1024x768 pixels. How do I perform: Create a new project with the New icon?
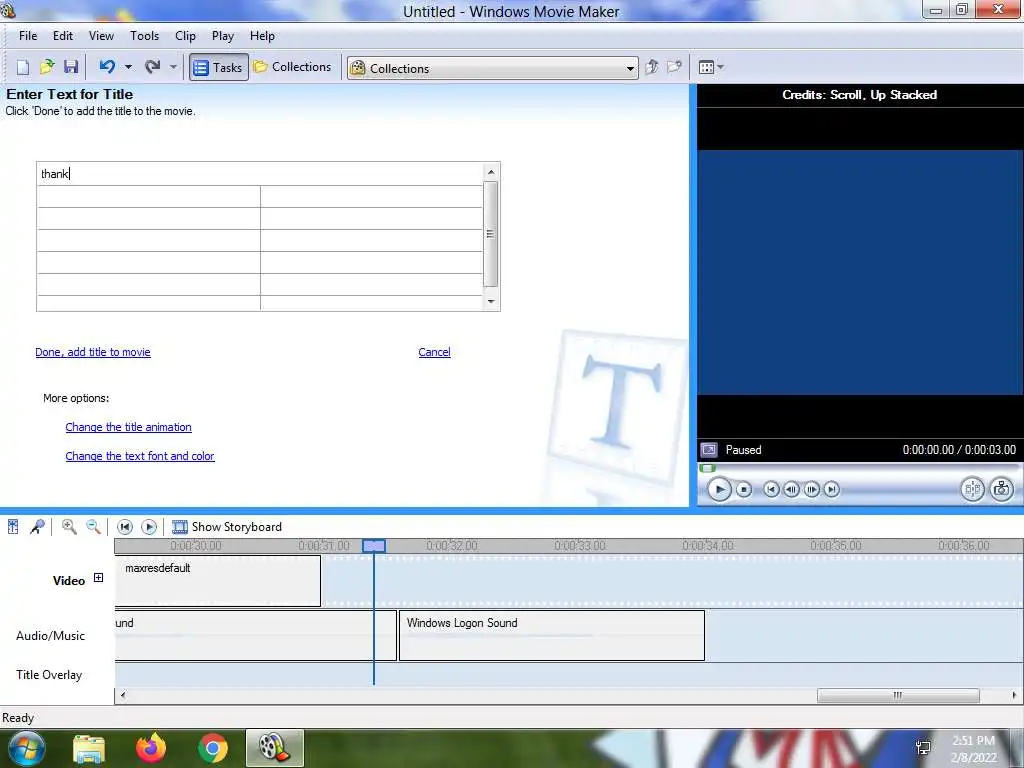point(23,67)
